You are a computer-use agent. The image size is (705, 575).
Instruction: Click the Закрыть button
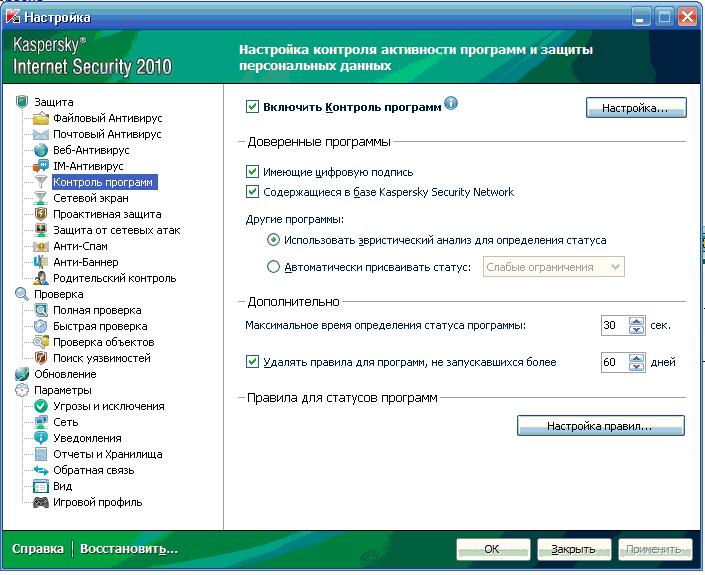(574, 549)
